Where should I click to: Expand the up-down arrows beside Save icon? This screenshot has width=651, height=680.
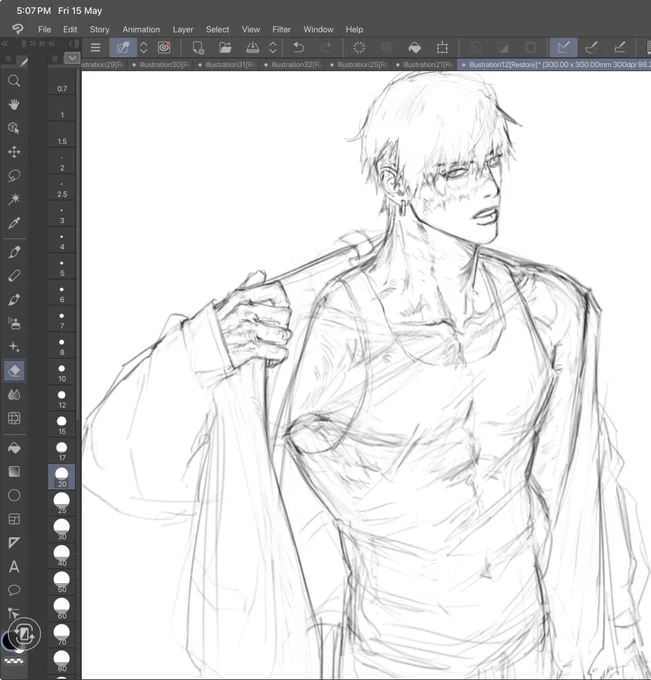[273, 47]
